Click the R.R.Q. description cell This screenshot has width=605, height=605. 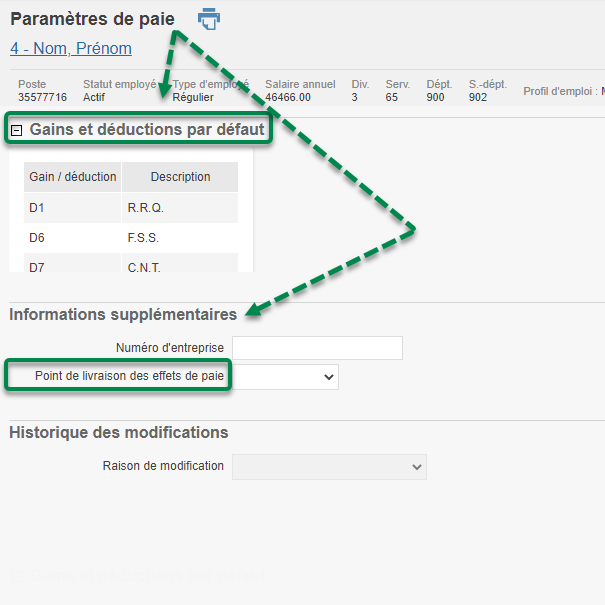pyautogui.click(x=145, y=208)
